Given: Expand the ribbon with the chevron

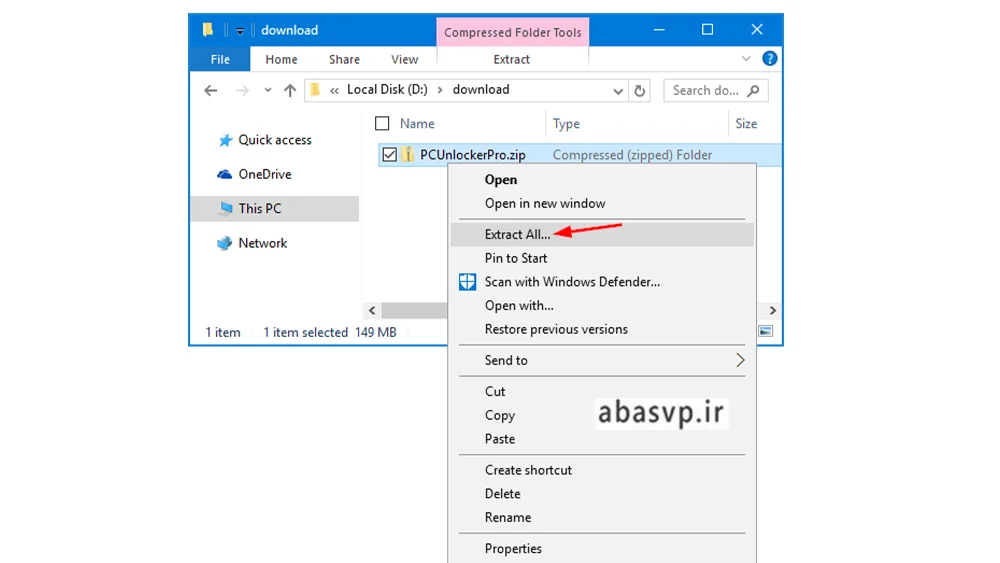Looking at the screenshot, I should [746, 59].
